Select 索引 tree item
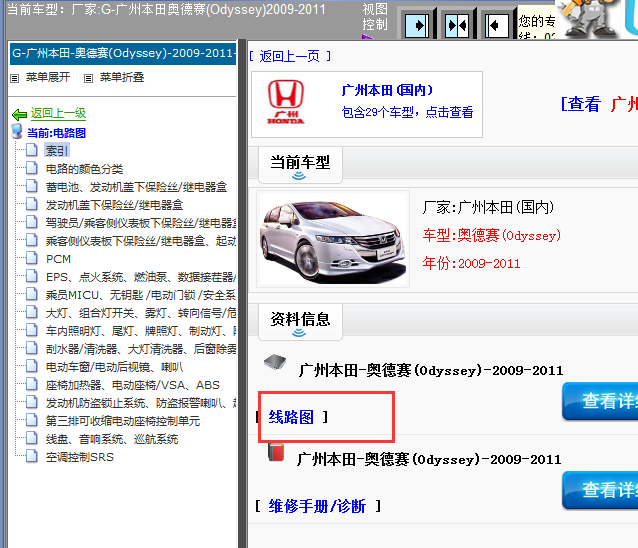 click(57, 151)
